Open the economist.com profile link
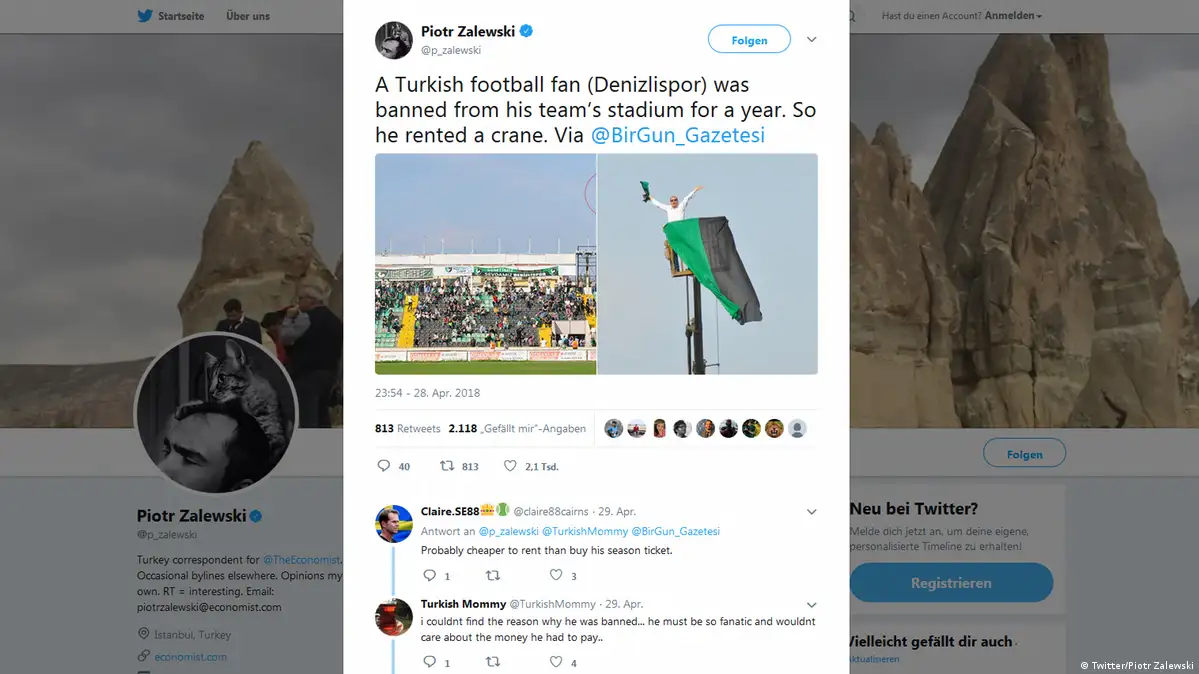The width and height of the screenshot is (1199, 674). pyautogui.click(x=190, y=657)
